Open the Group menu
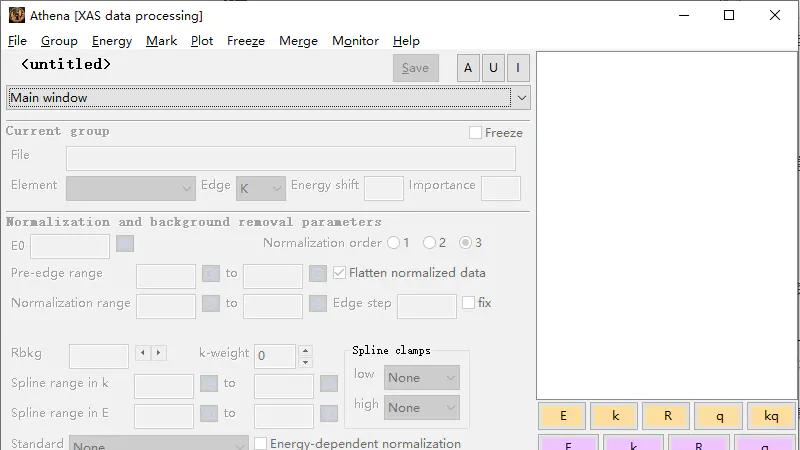The image size is (800, 450). click(59, 41)
